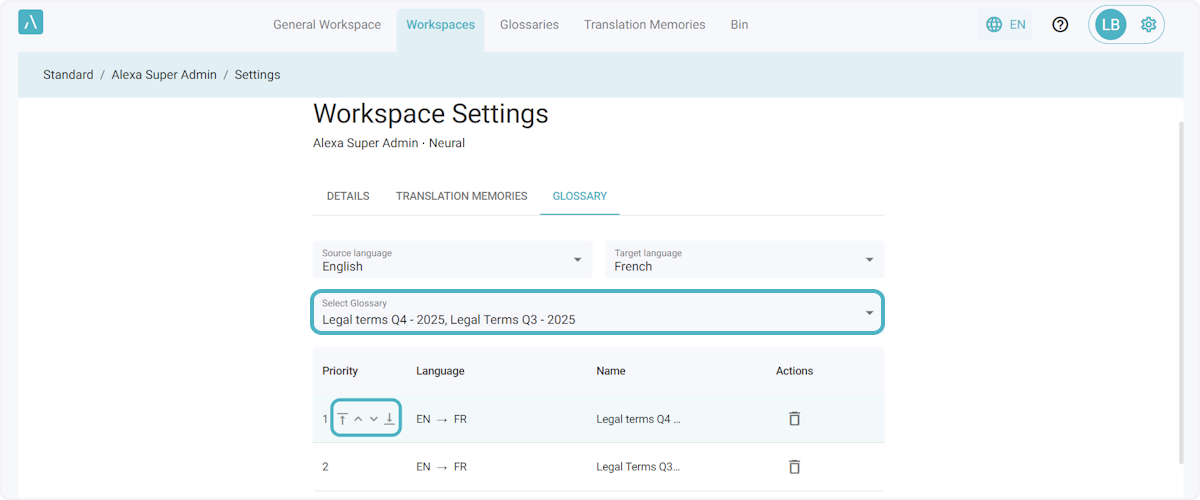Click the Alexa Super Admin breadcrumb

point(164,75)
